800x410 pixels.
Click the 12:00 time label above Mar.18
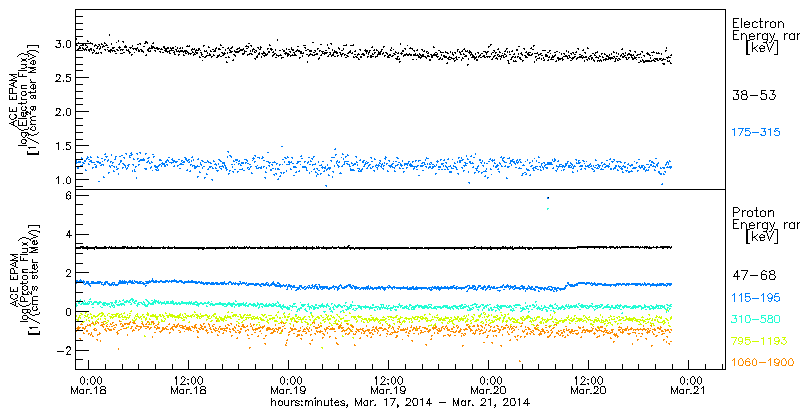tap(189, 380)
